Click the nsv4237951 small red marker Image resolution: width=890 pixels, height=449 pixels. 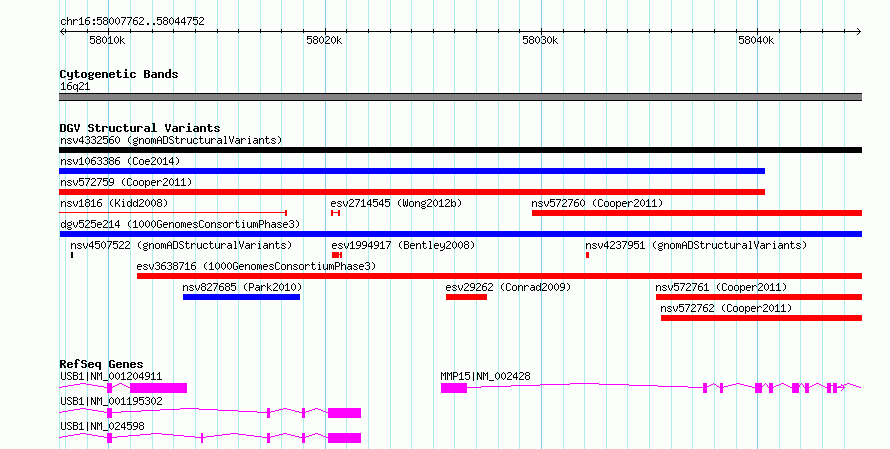point(587,255)
